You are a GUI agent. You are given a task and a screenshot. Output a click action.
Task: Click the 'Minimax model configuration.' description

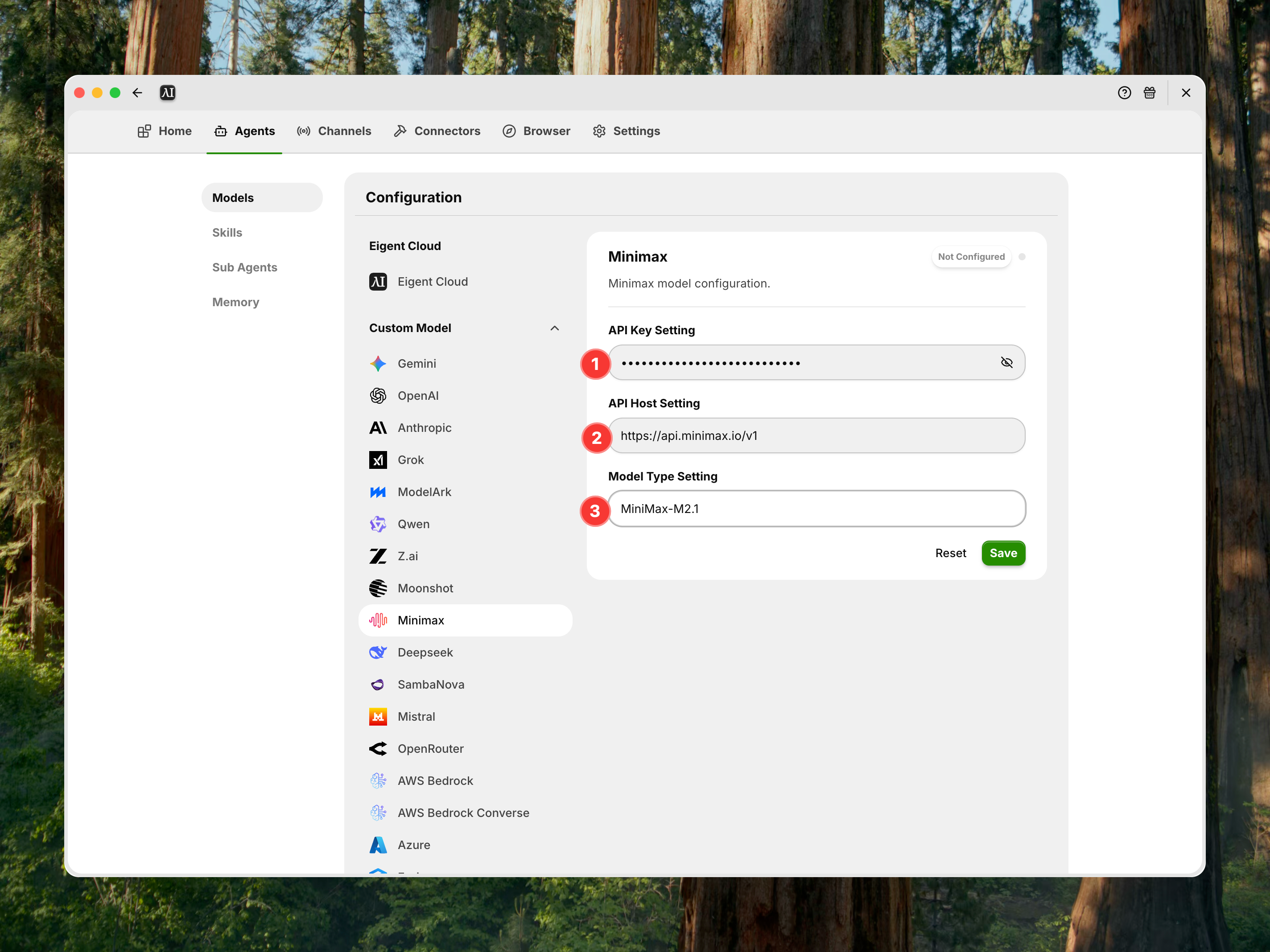click(x=689, y=283)
